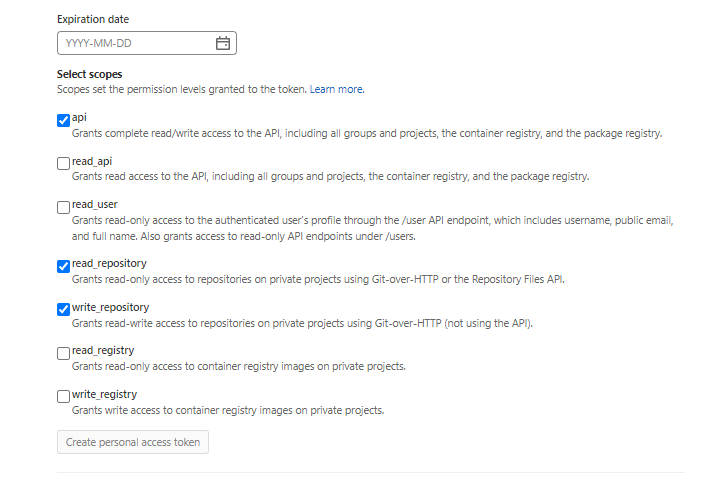Viewport: 707px width, 483px height.
Task: Click the 'Select scopes' heading
Action: click(90, 75)
